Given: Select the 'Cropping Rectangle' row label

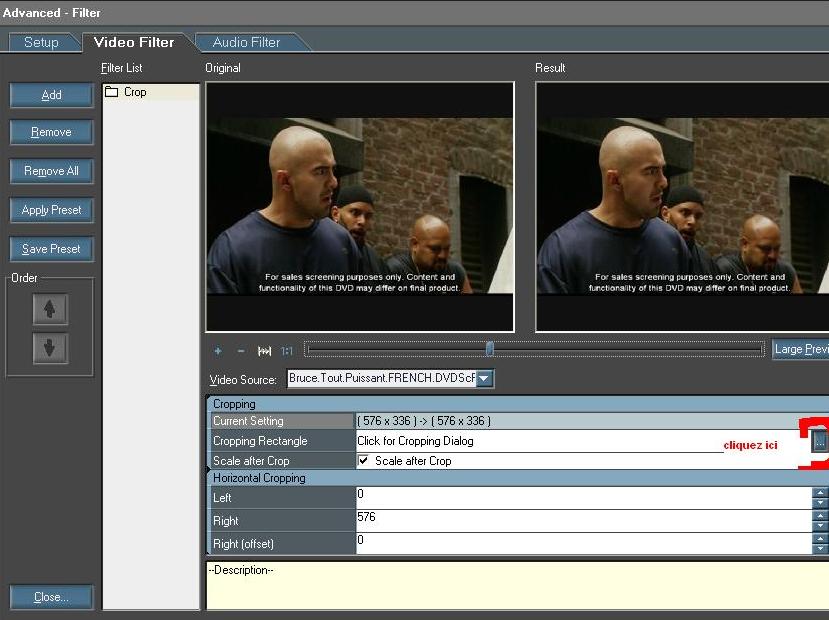Looking at the screenshot, I should (x=260, y=441).
